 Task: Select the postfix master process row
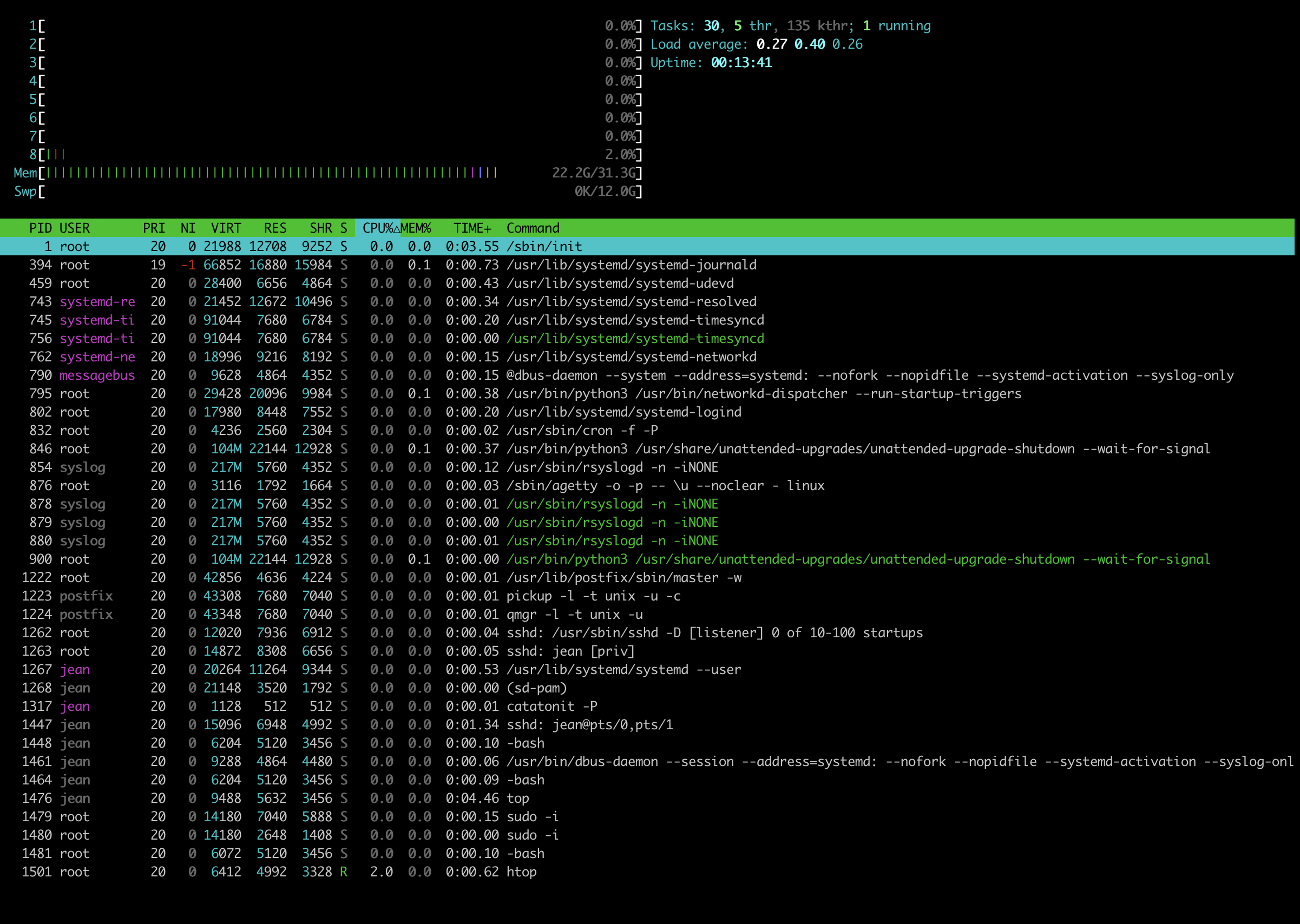coord(647,578)
